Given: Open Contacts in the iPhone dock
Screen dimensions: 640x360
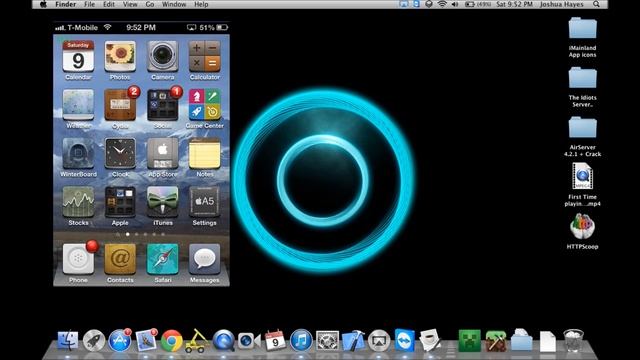Looking at the screenshot, I should click(120, 260).
